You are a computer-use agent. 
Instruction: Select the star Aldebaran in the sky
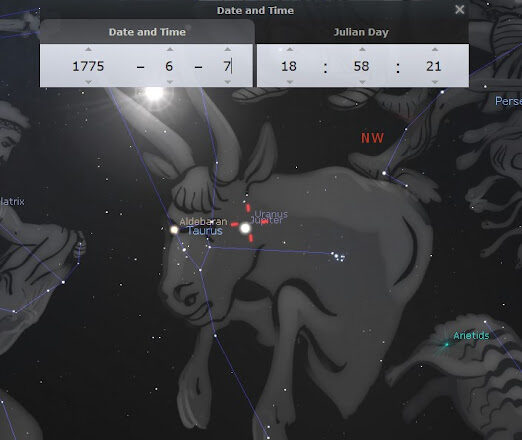(174, 230)
